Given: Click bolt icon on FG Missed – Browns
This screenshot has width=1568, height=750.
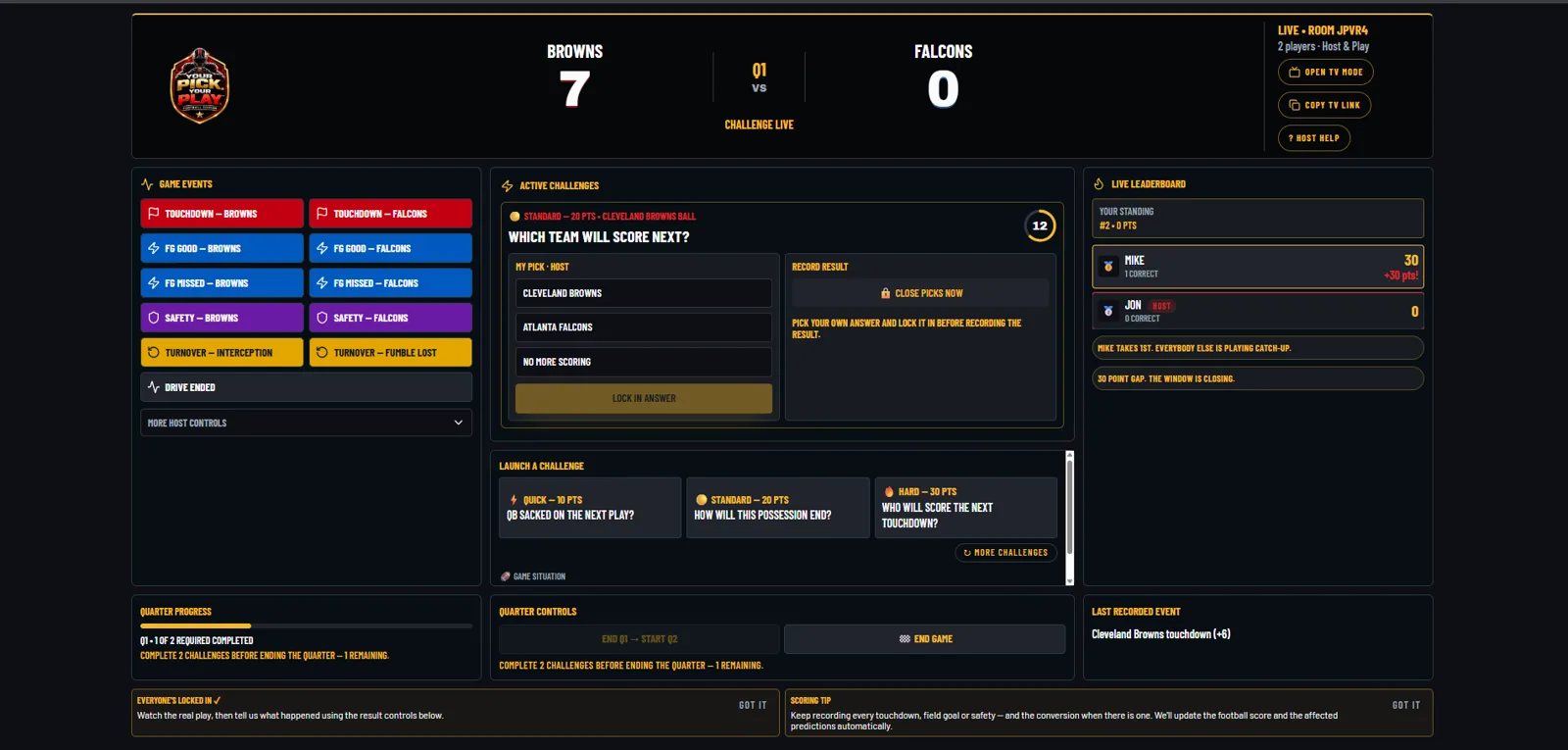Looking at the screenshot, I should click(x=154, y=283).
